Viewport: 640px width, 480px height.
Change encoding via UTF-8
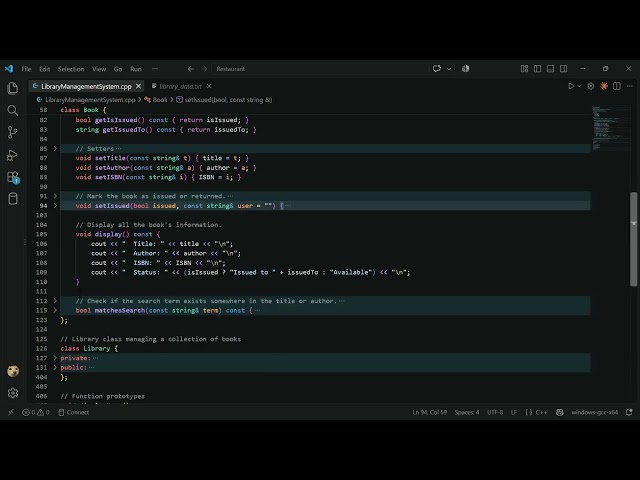point(495,412)
